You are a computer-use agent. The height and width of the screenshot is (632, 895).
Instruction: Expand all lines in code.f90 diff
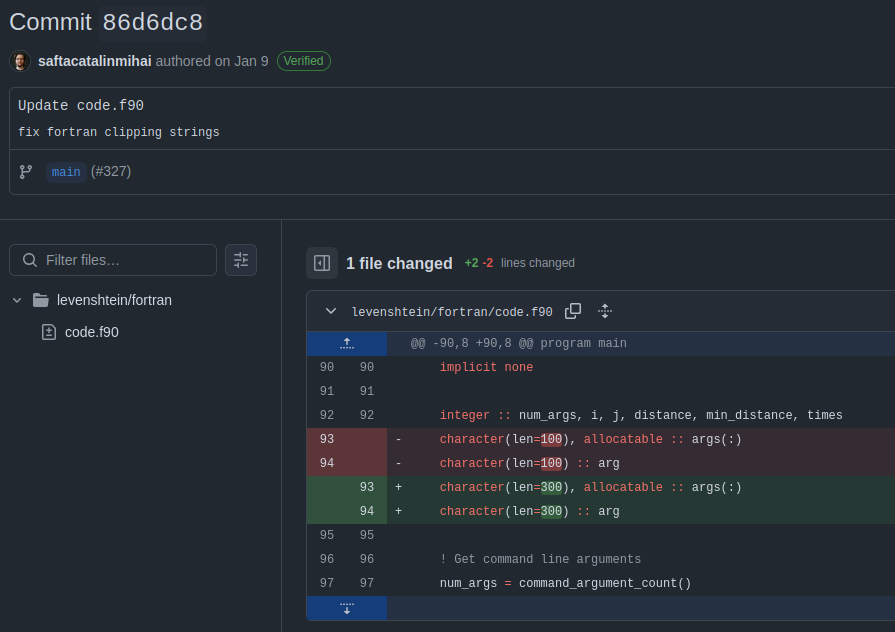pos(605,311)
